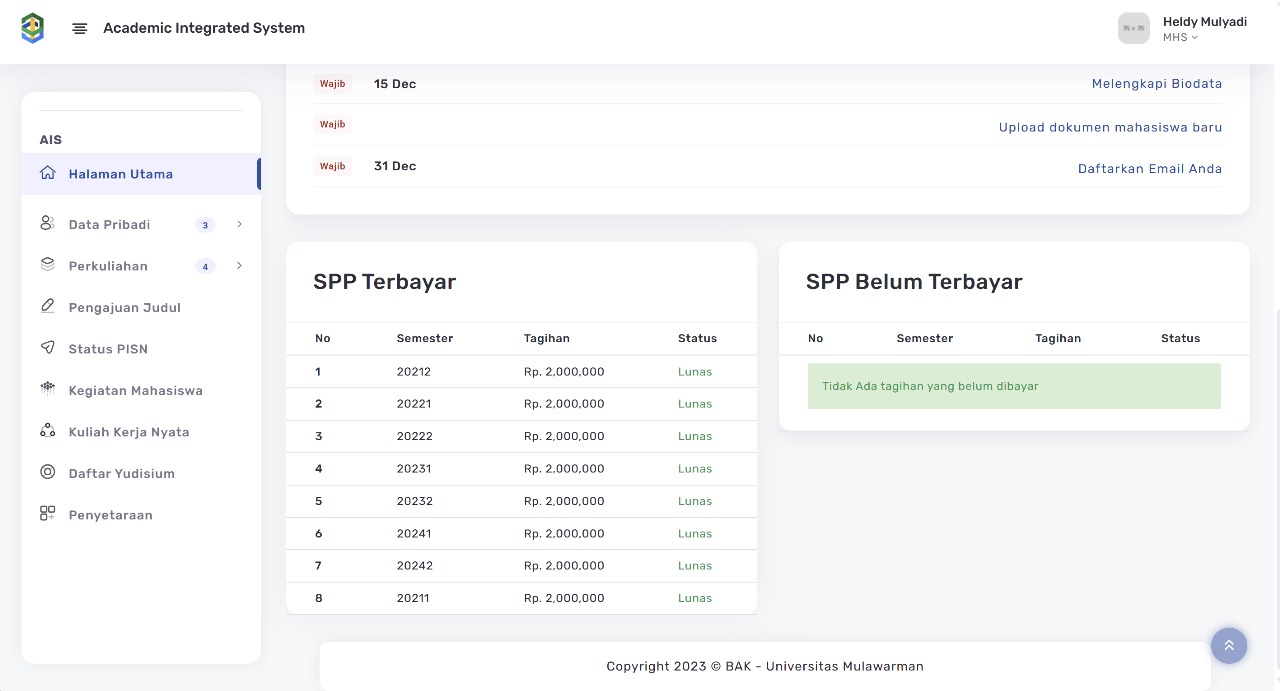Click the Halaman Utama home icon
1280x691 pixels.
click(47, 173)
